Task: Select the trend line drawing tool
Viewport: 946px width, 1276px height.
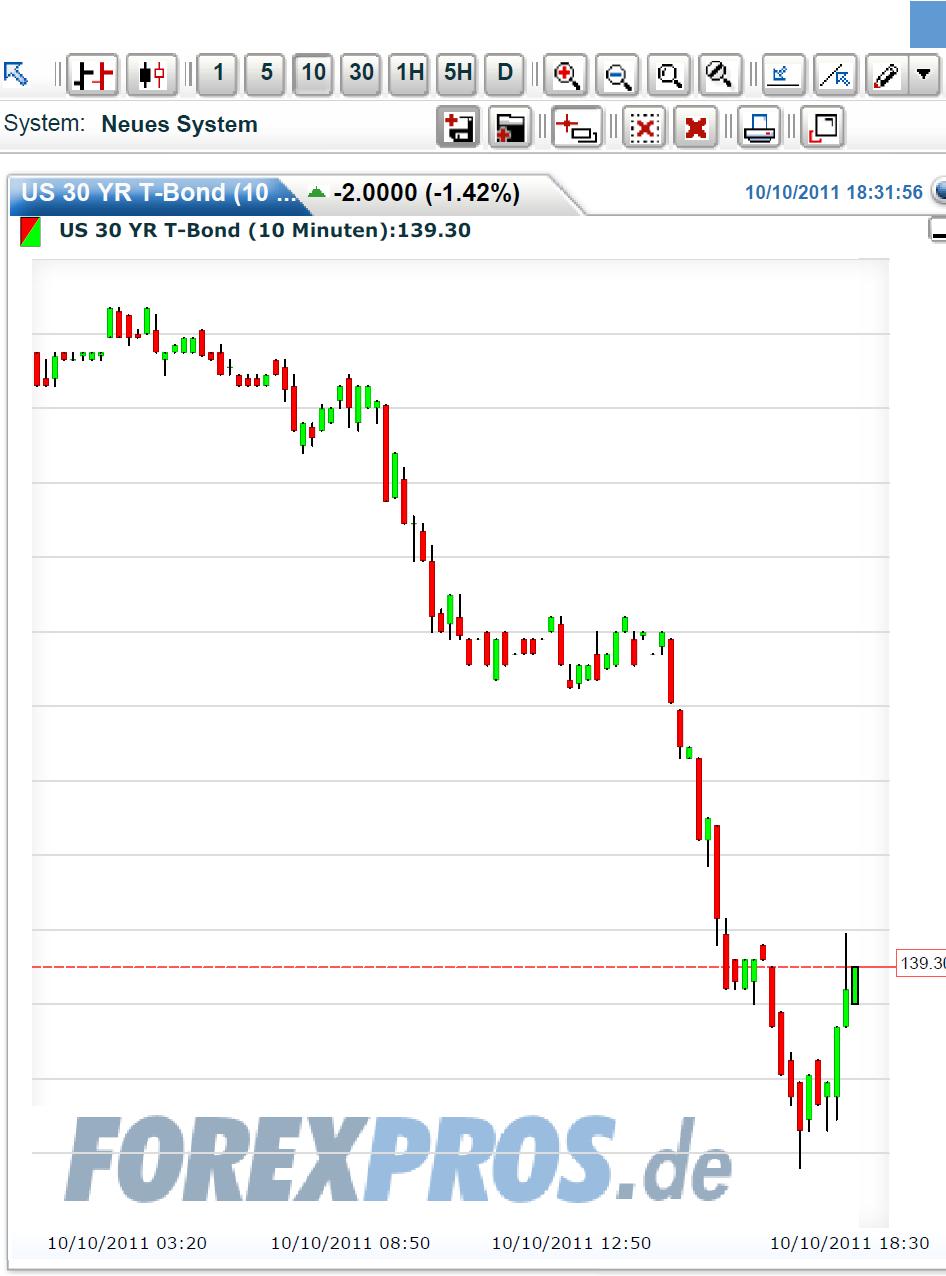Action: point(835,75)
